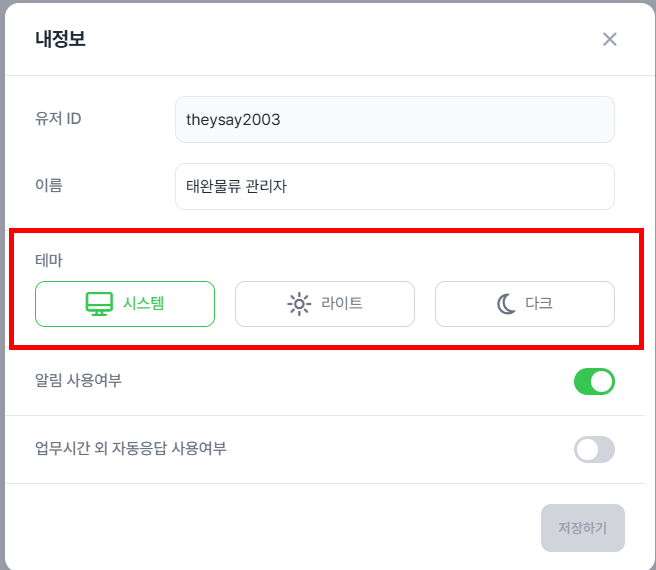This screenshot has height=570, width=656.
Task: Enable 업무시간 외 자동응답 switch
Action: coord(594,449)
